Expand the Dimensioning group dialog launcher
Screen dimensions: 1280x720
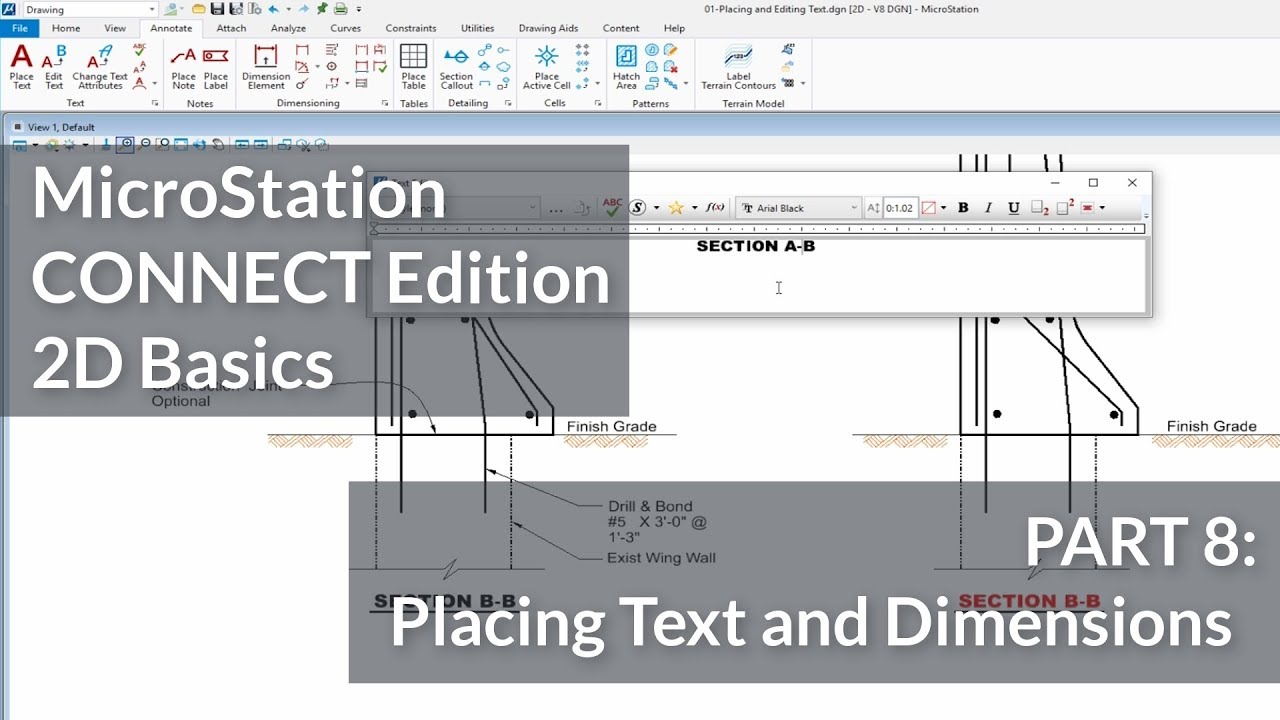pos(385,103)
